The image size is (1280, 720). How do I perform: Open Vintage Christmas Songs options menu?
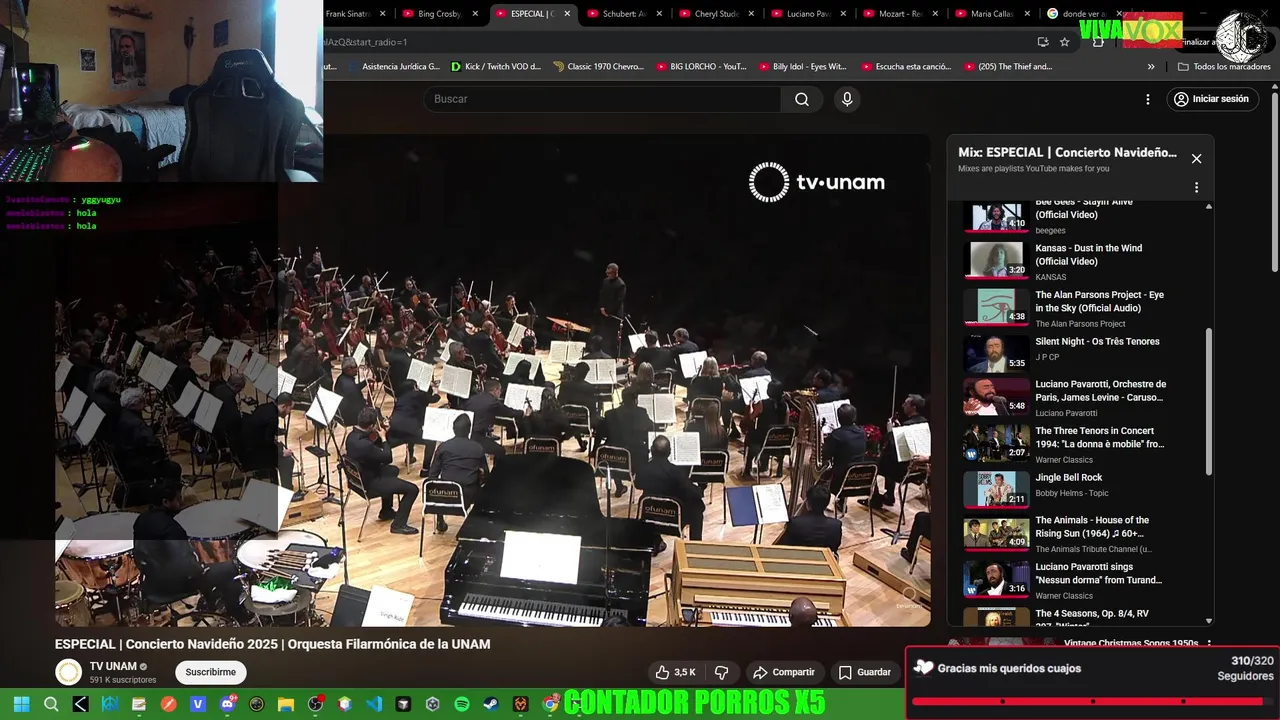[x=1209, y=643]
